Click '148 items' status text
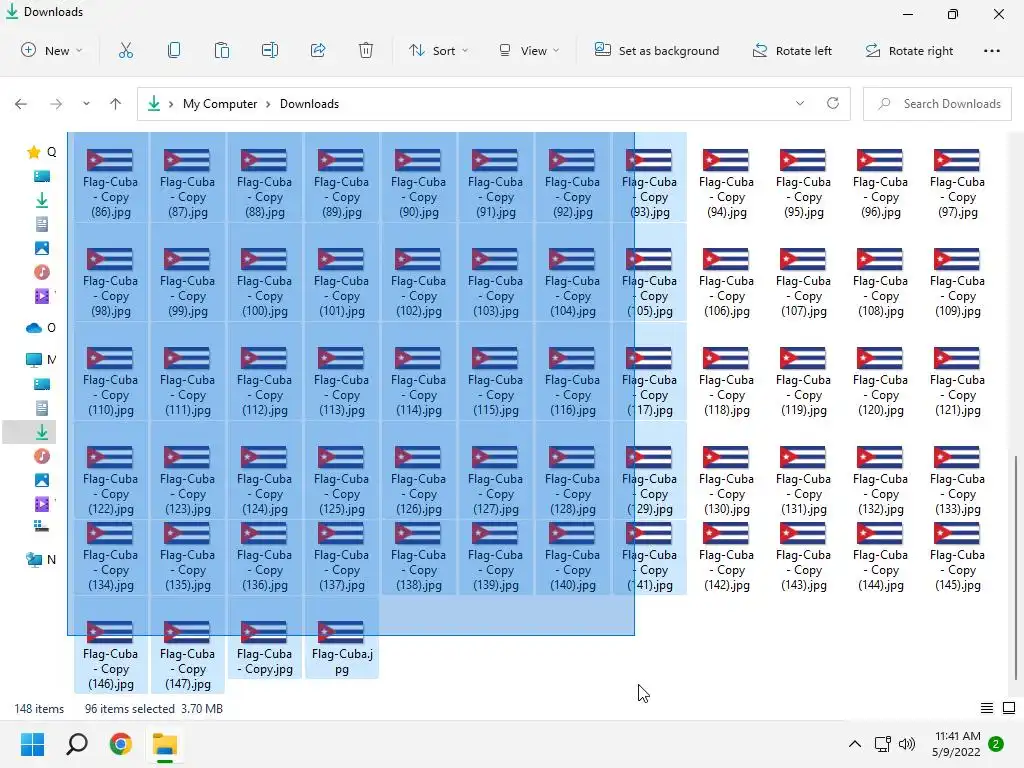 tap(39, 709)
